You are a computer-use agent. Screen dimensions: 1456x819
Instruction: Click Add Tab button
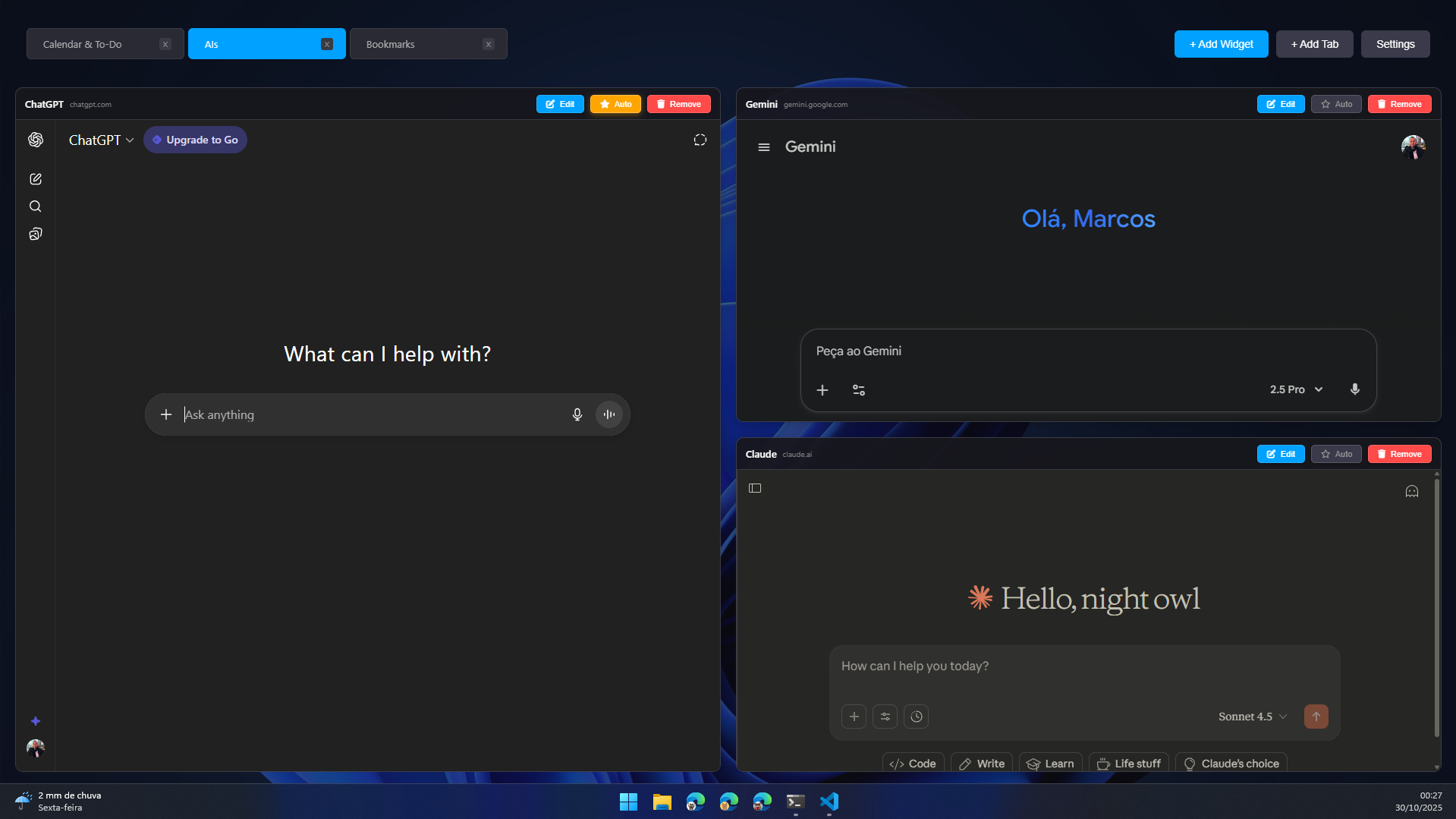click(1315, 44)
